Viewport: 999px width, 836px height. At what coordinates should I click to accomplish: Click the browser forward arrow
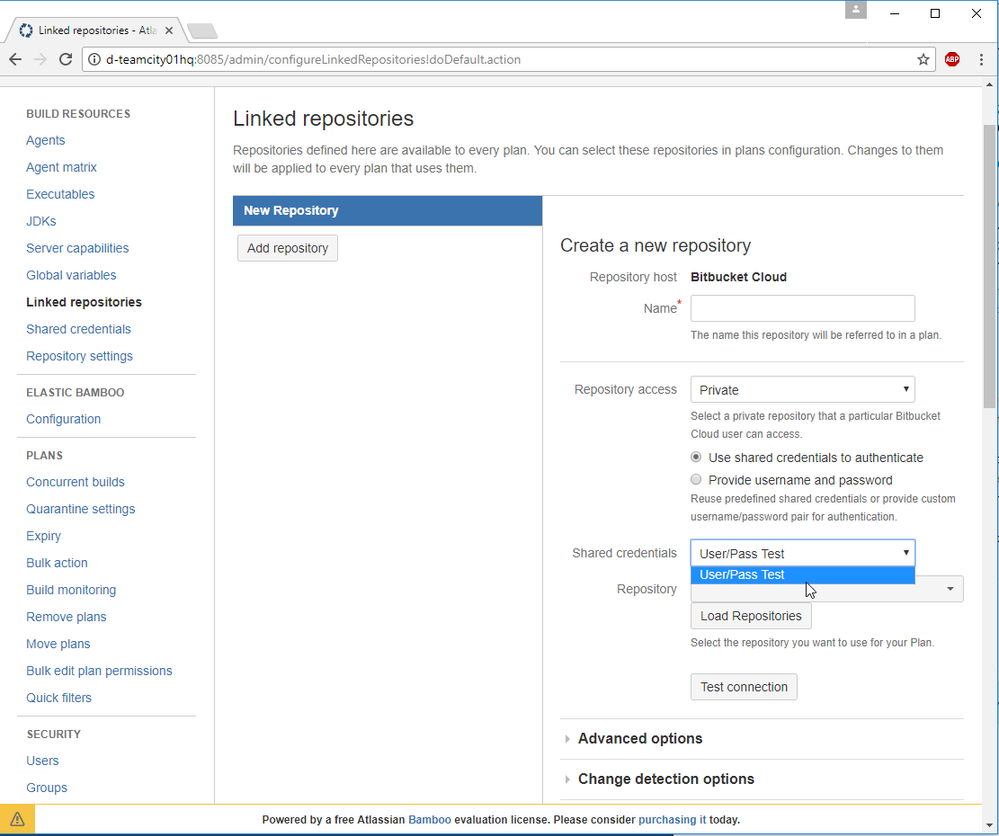point(40,59)
